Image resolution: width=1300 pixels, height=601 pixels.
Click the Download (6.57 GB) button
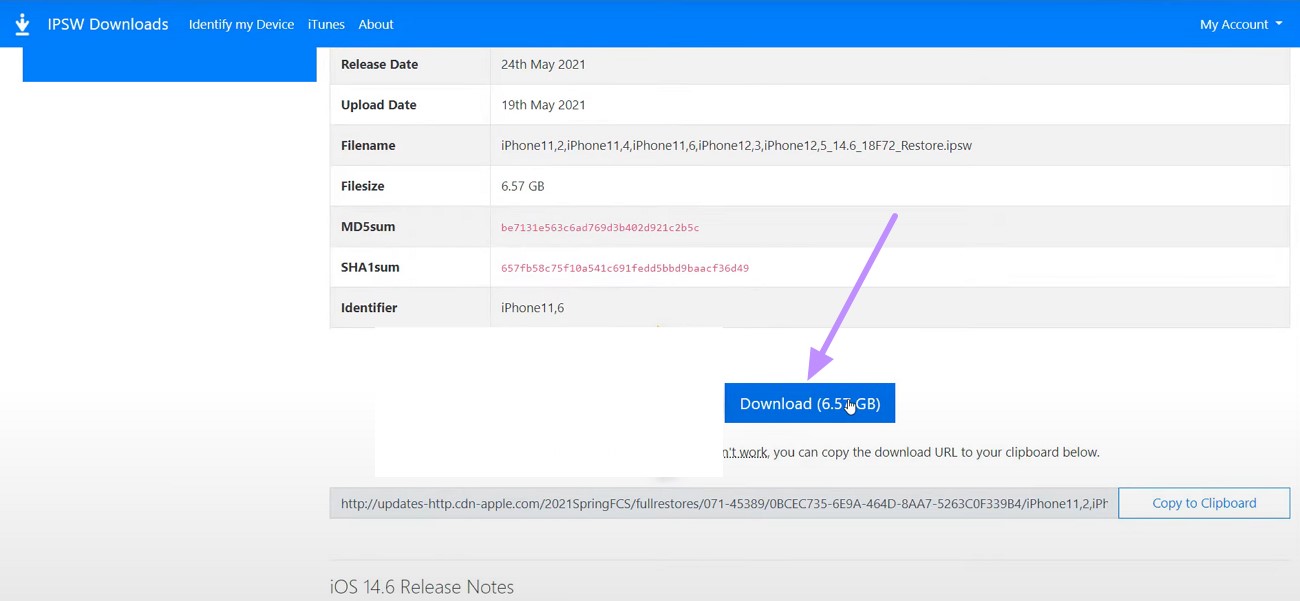tap(810, 403)
